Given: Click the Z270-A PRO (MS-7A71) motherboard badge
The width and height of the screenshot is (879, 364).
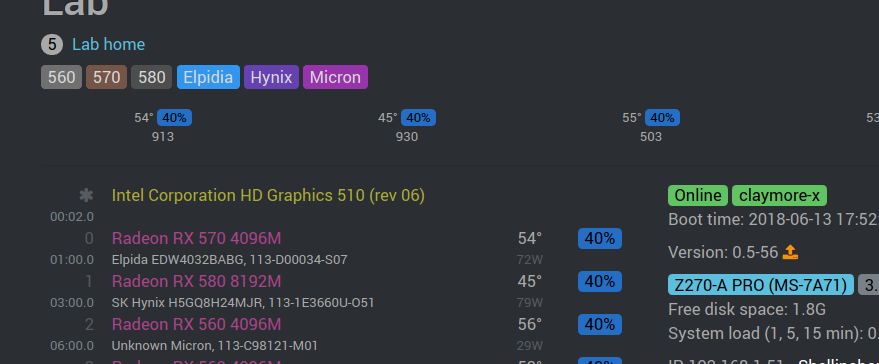Looking at the screenshot, I should pyautogui.click(x=761, y=284).
